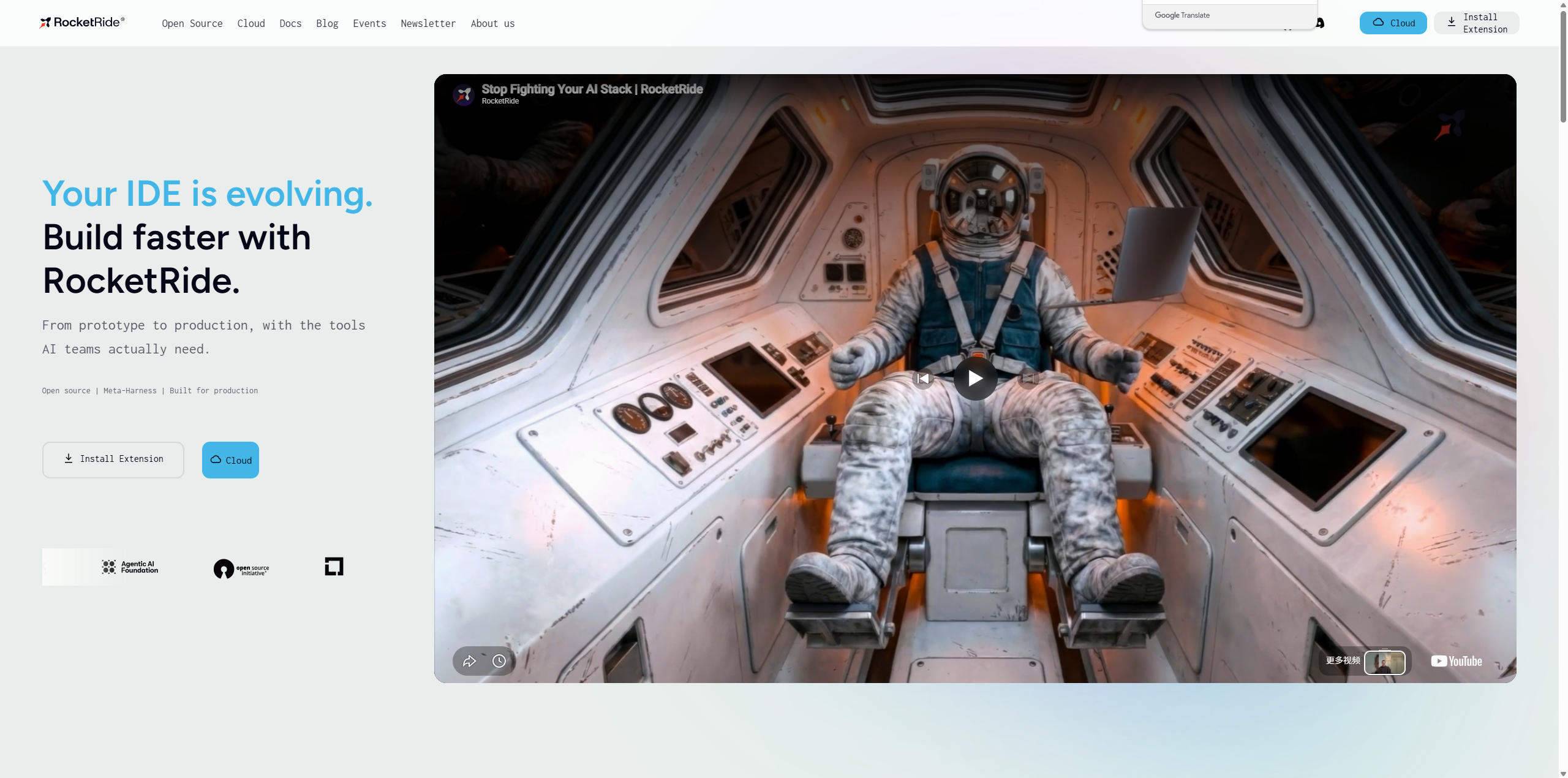The width and height of the screenshot is (1568, 778).
Task: Skip to the previous video
Action: 923,379
